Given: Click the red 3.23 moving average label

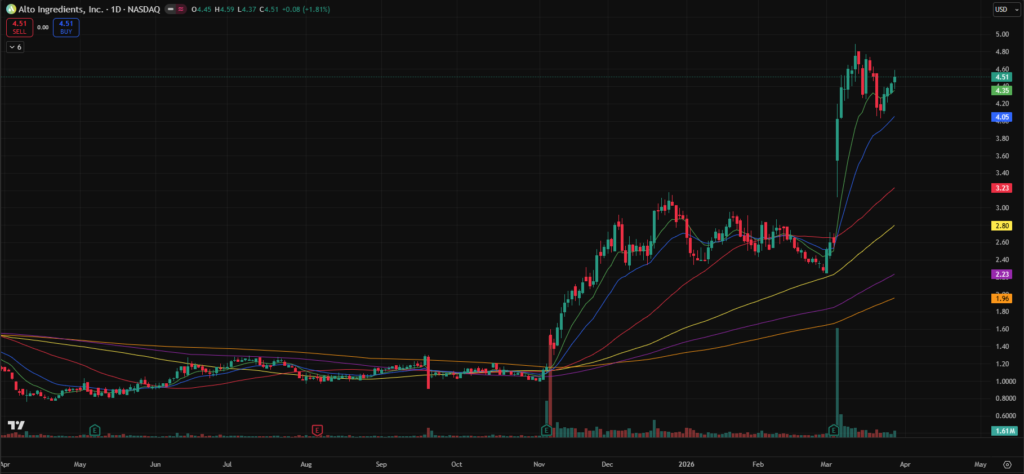Looking at the screenshot, I should coord(1001,188).
